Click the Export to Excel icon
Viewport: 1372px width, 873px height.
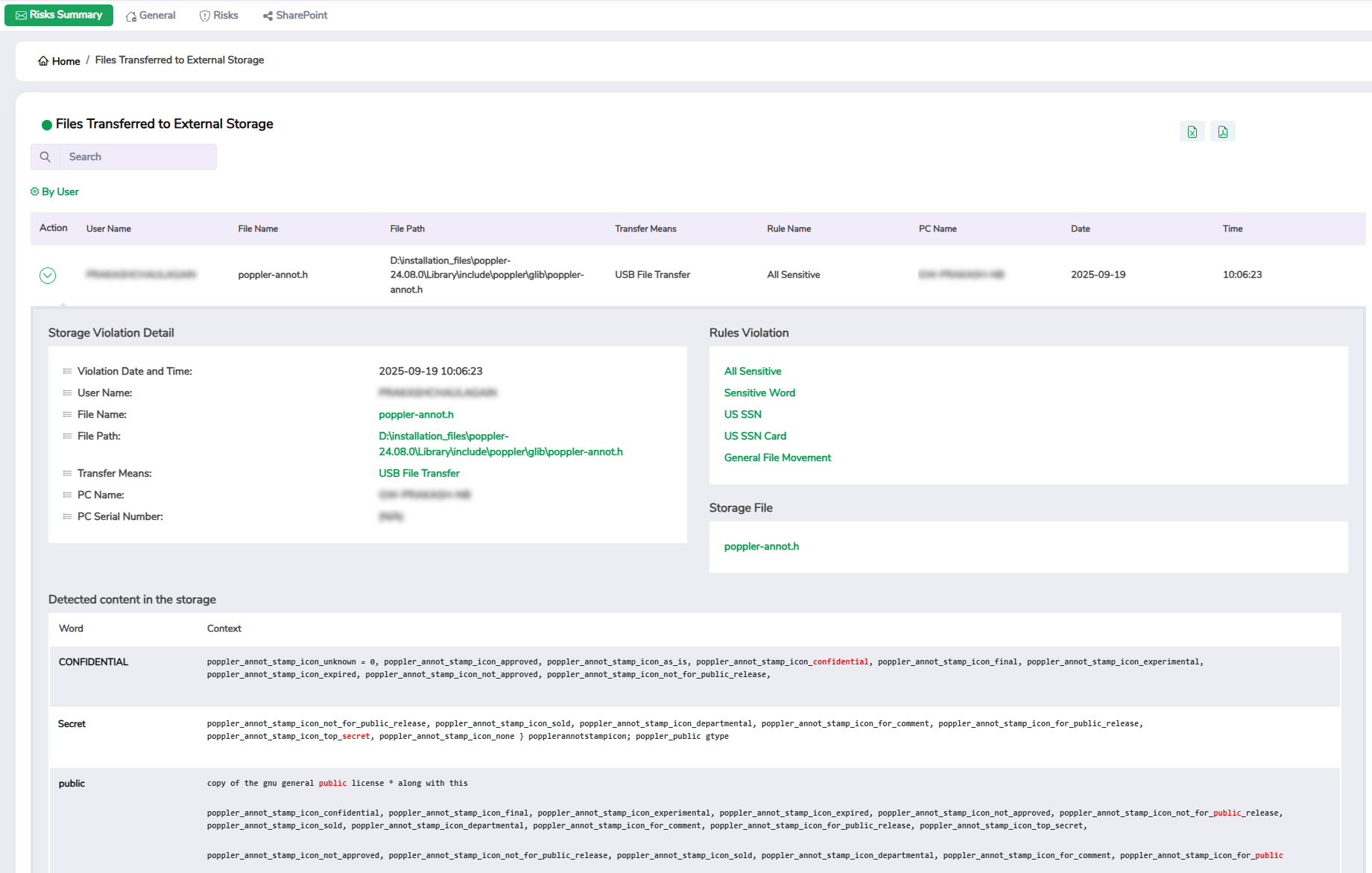pos(1192,132)
